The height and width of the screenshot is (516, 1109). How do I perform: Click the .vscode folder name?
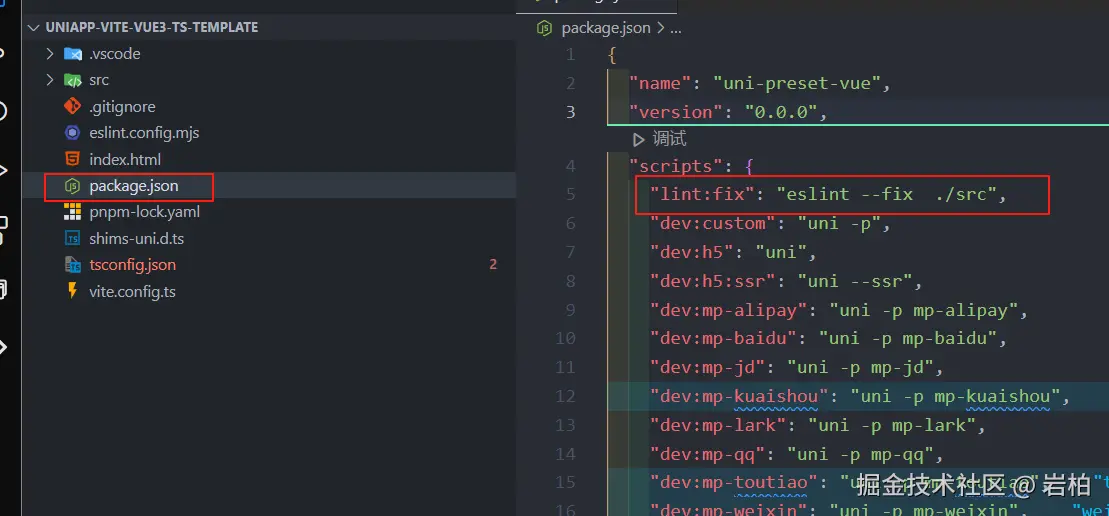(115, 54)
